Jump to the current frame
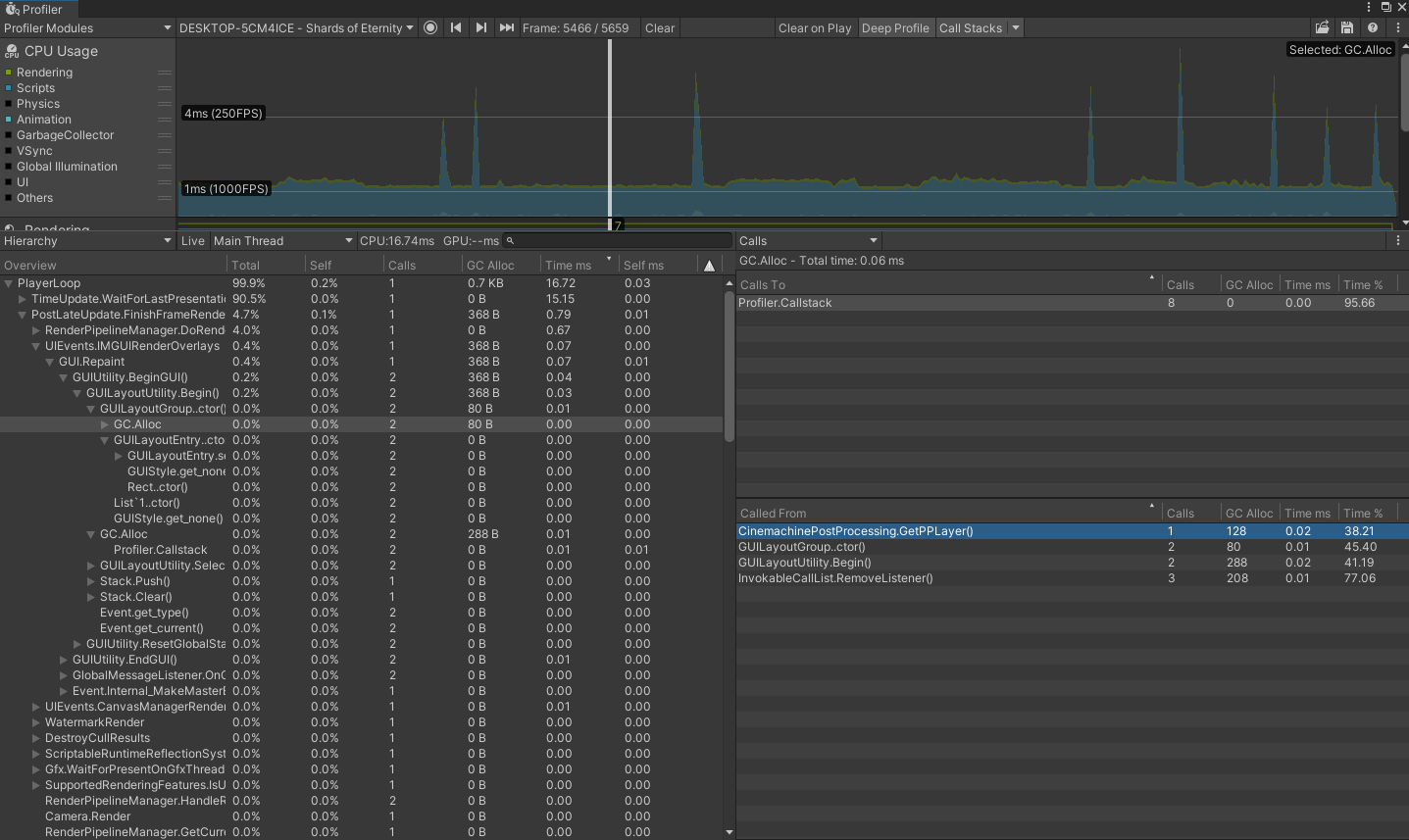This screenshot has height=840, width=1409. pyautogui.click(x=506, y=27)
